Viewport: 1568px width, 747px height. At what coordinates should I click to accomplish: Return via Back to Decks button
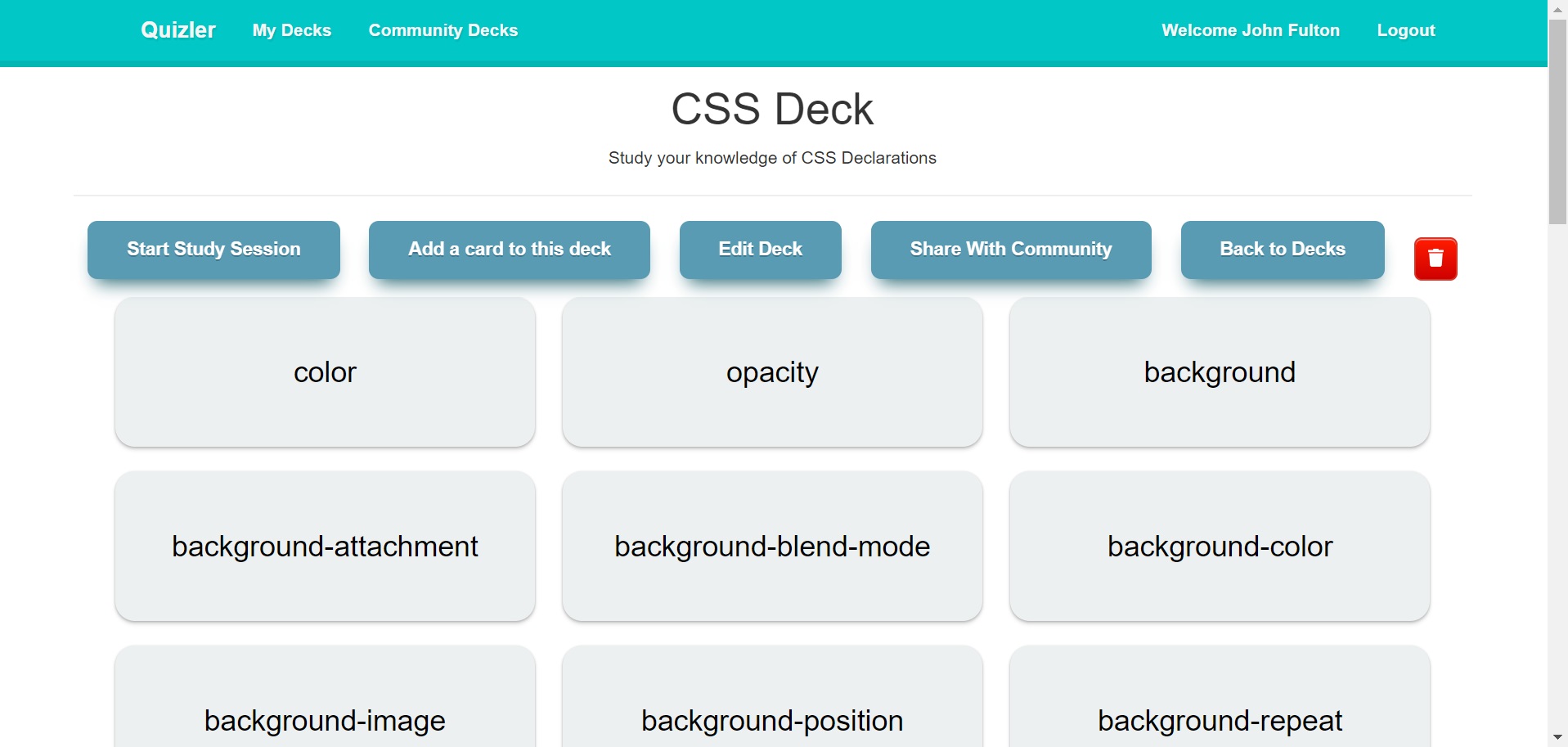1283,250
